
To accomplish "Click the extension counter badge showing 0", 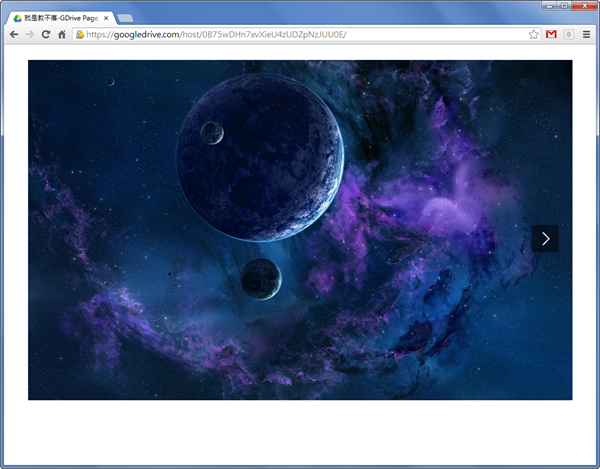I will 569,34.
